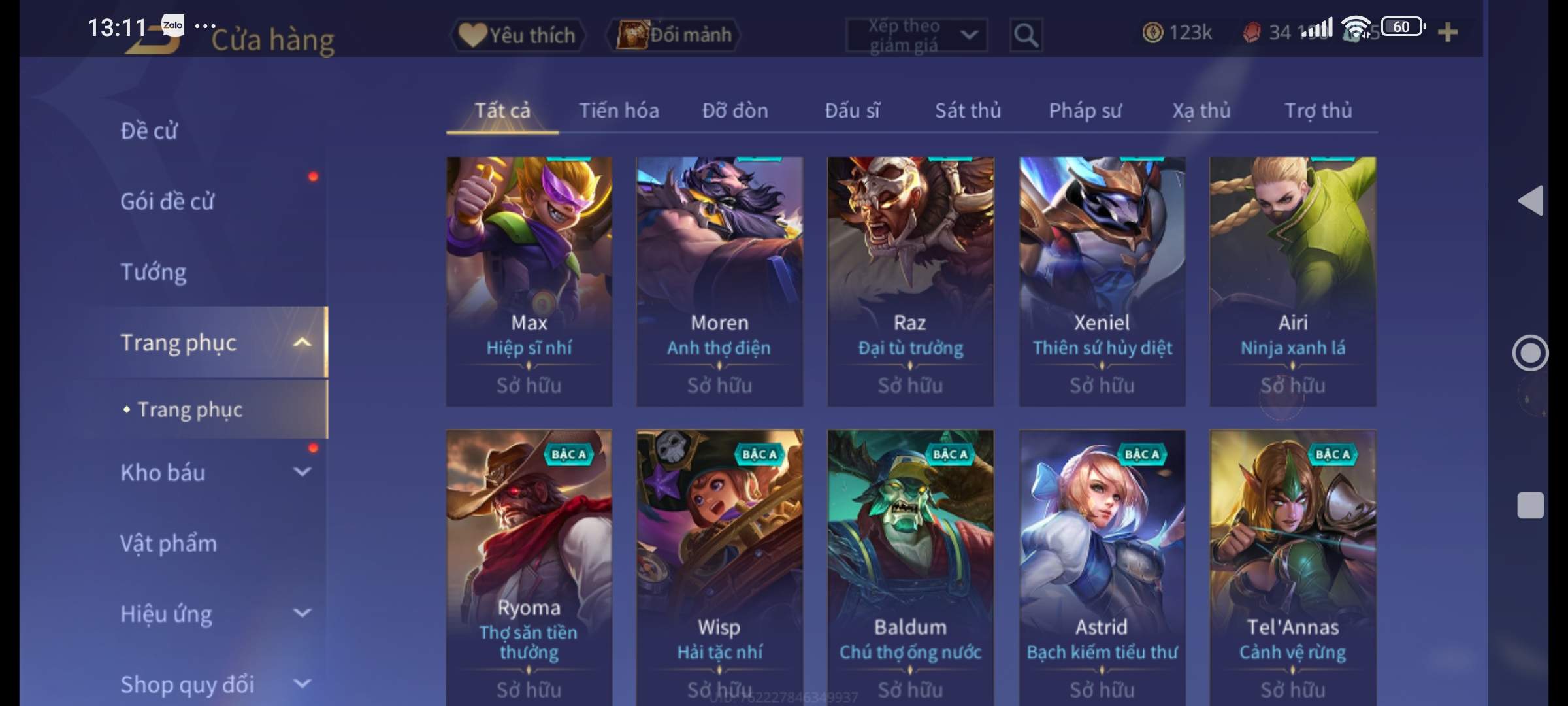Switch to the Pháp sư tab
Screen dimensions: 1568x706
(x=1085, y=110)
